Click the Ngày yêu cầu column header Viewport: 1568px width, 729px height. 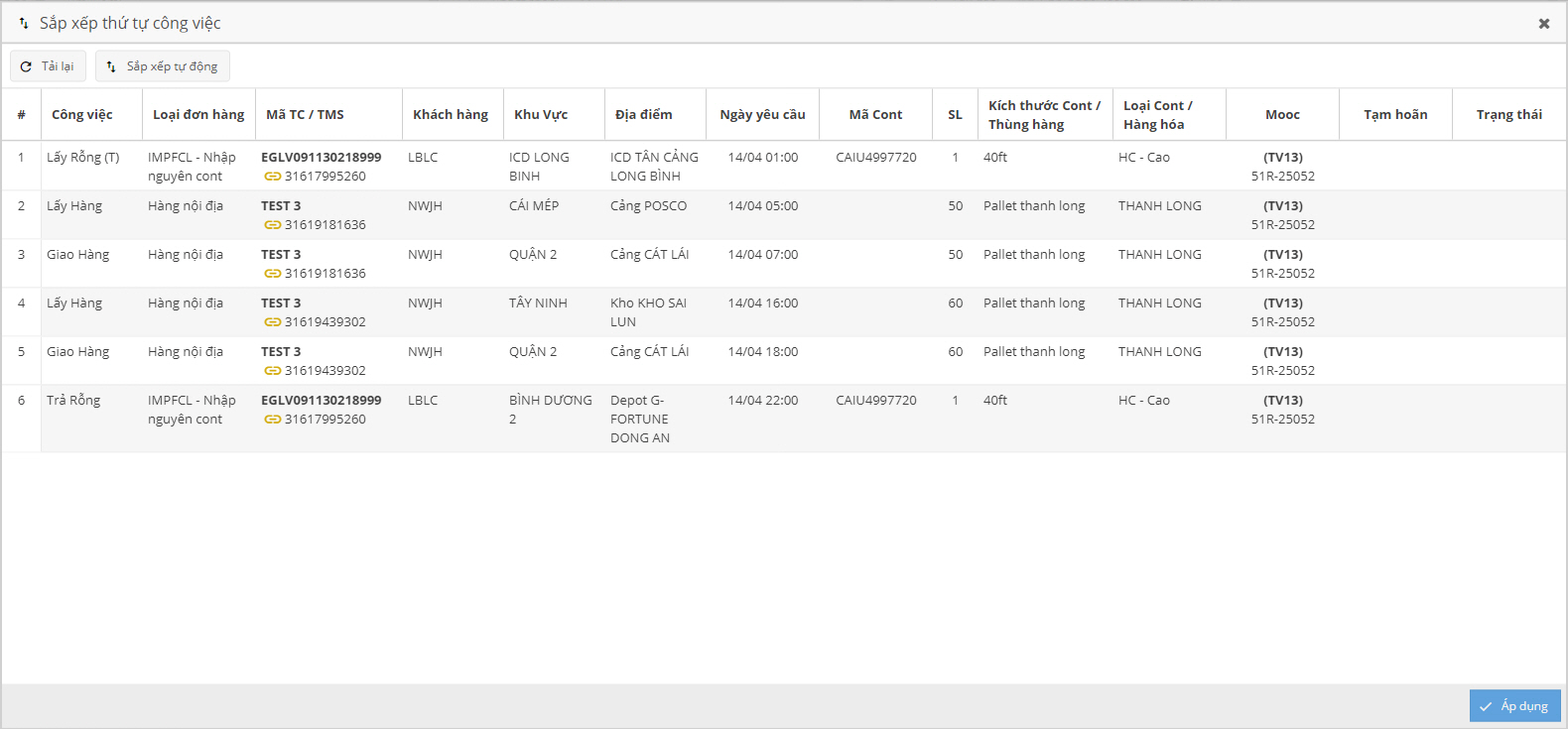click(762, 115)
